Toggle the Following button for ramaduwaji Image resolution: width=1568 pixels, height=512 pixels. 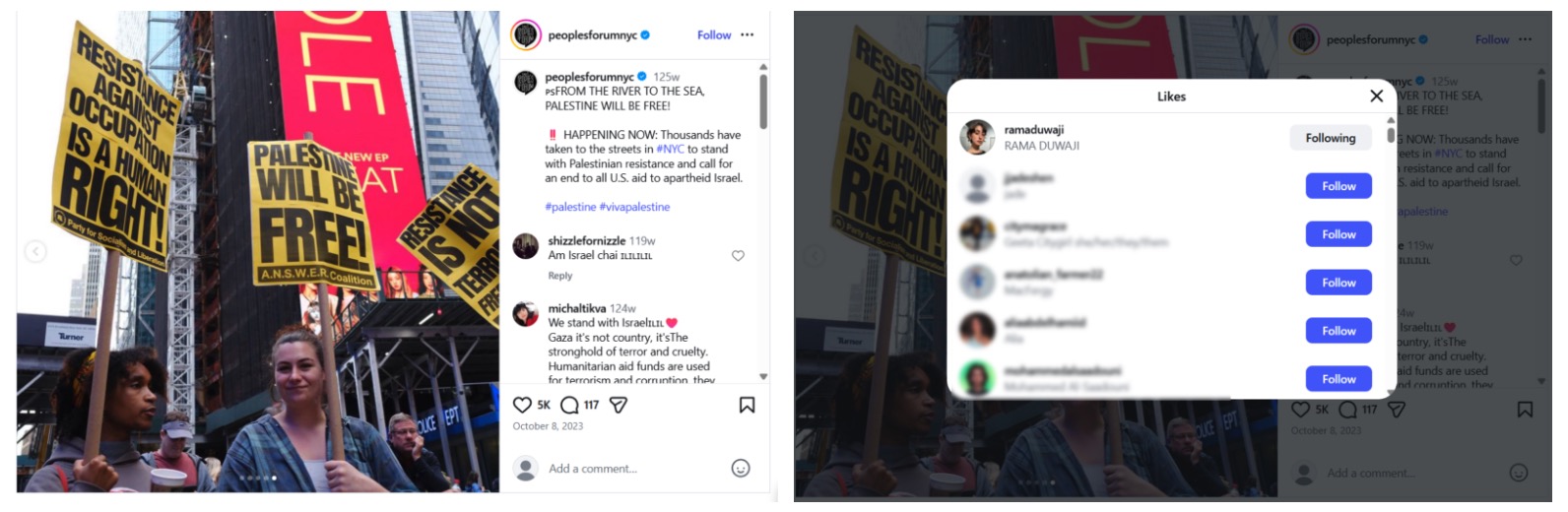coord(1330,138)
